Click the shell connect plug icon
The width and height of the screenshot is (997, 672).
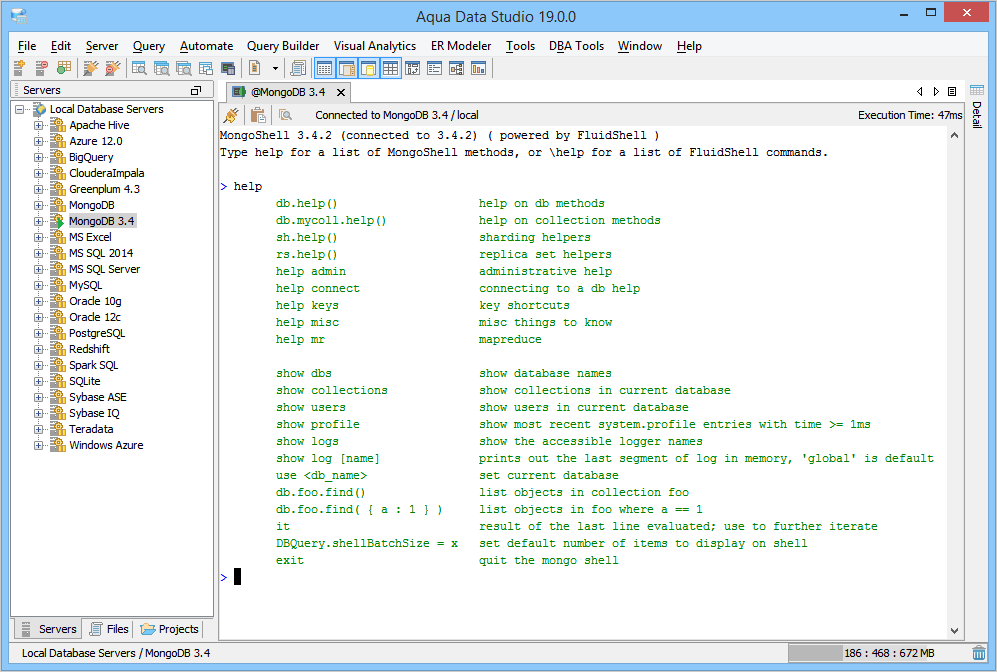tap(231, 115)
